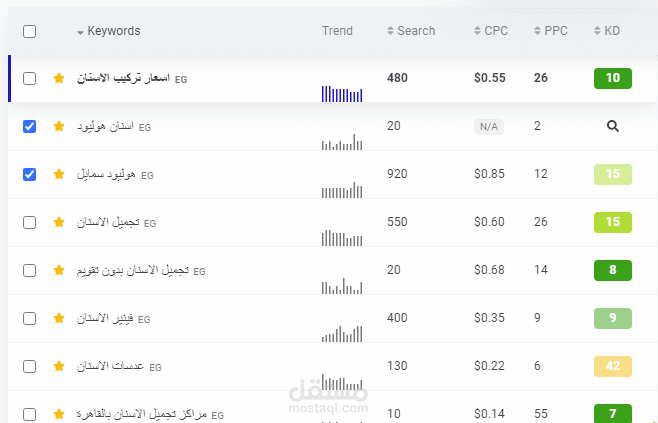Check the box for the first keyword row

point(29,78)
